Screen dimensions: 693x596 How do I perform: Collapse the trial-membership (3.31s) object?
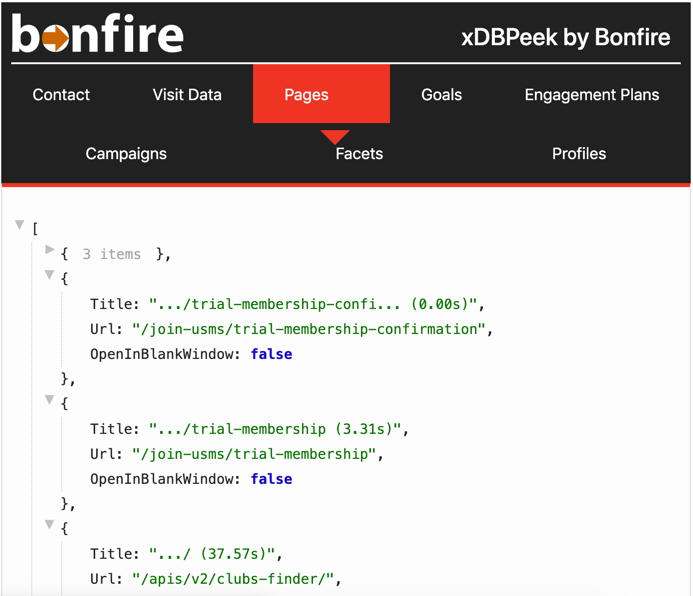(50, 400)
